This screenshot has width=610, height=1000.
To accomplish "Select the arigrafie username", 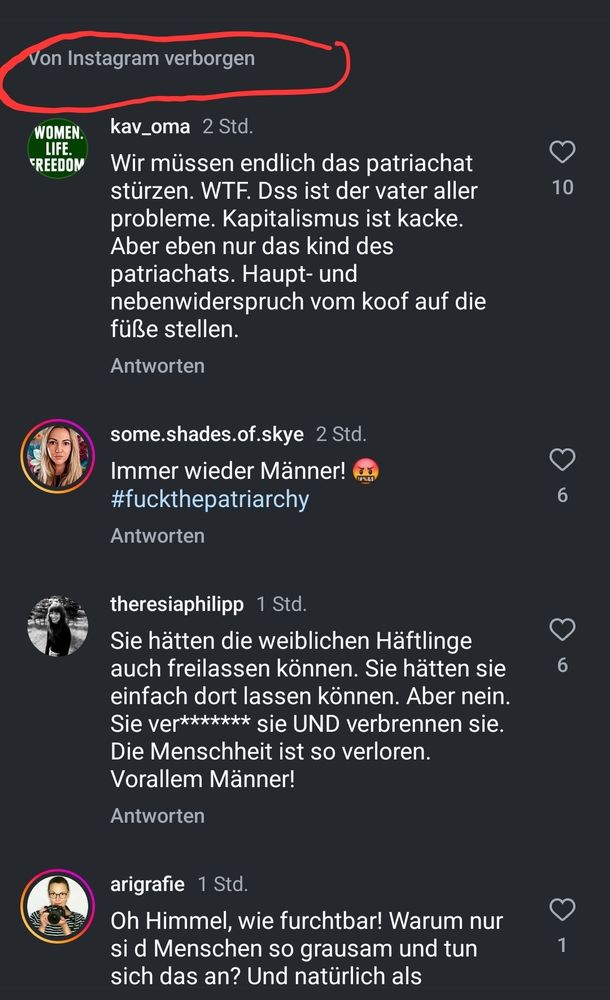I will tap(147, 884).
